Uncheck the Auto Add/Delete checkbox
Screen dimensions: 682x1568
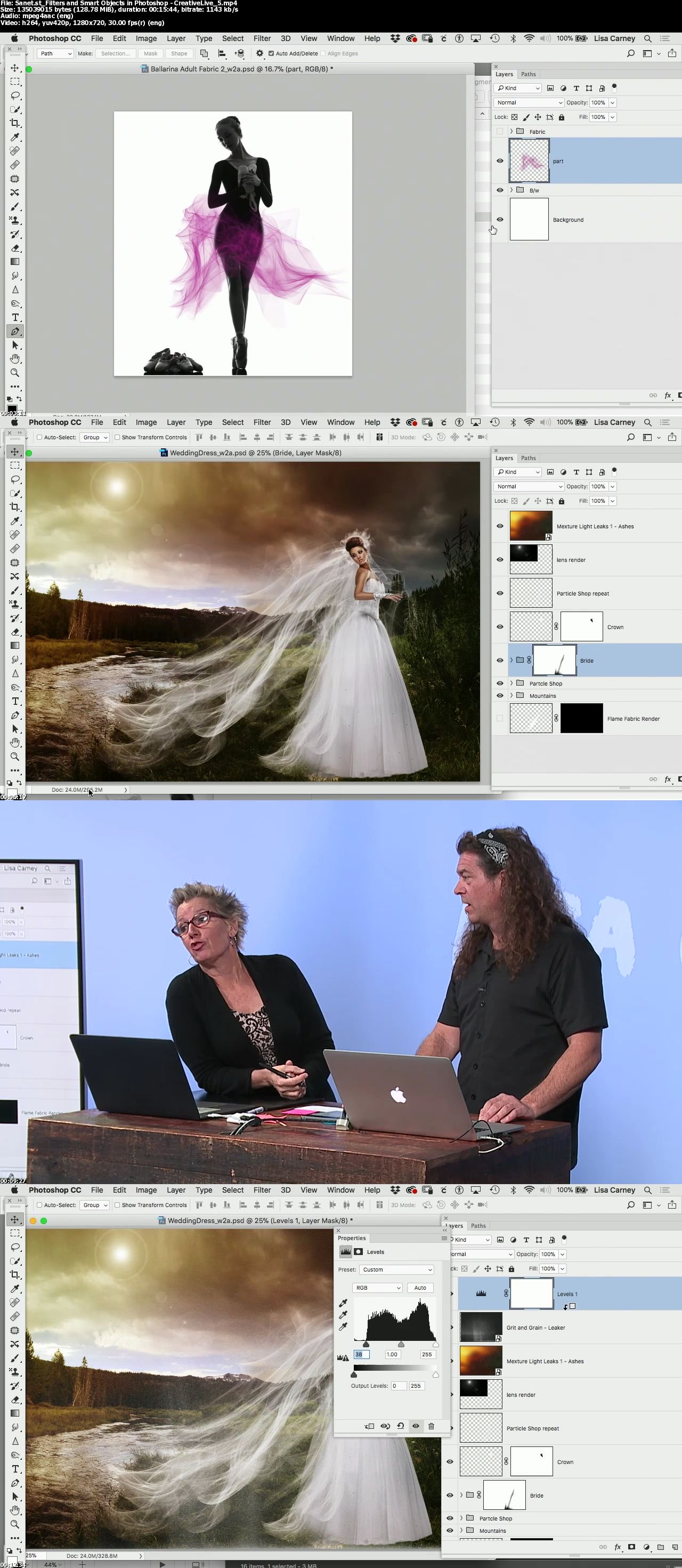pos(271,53)
